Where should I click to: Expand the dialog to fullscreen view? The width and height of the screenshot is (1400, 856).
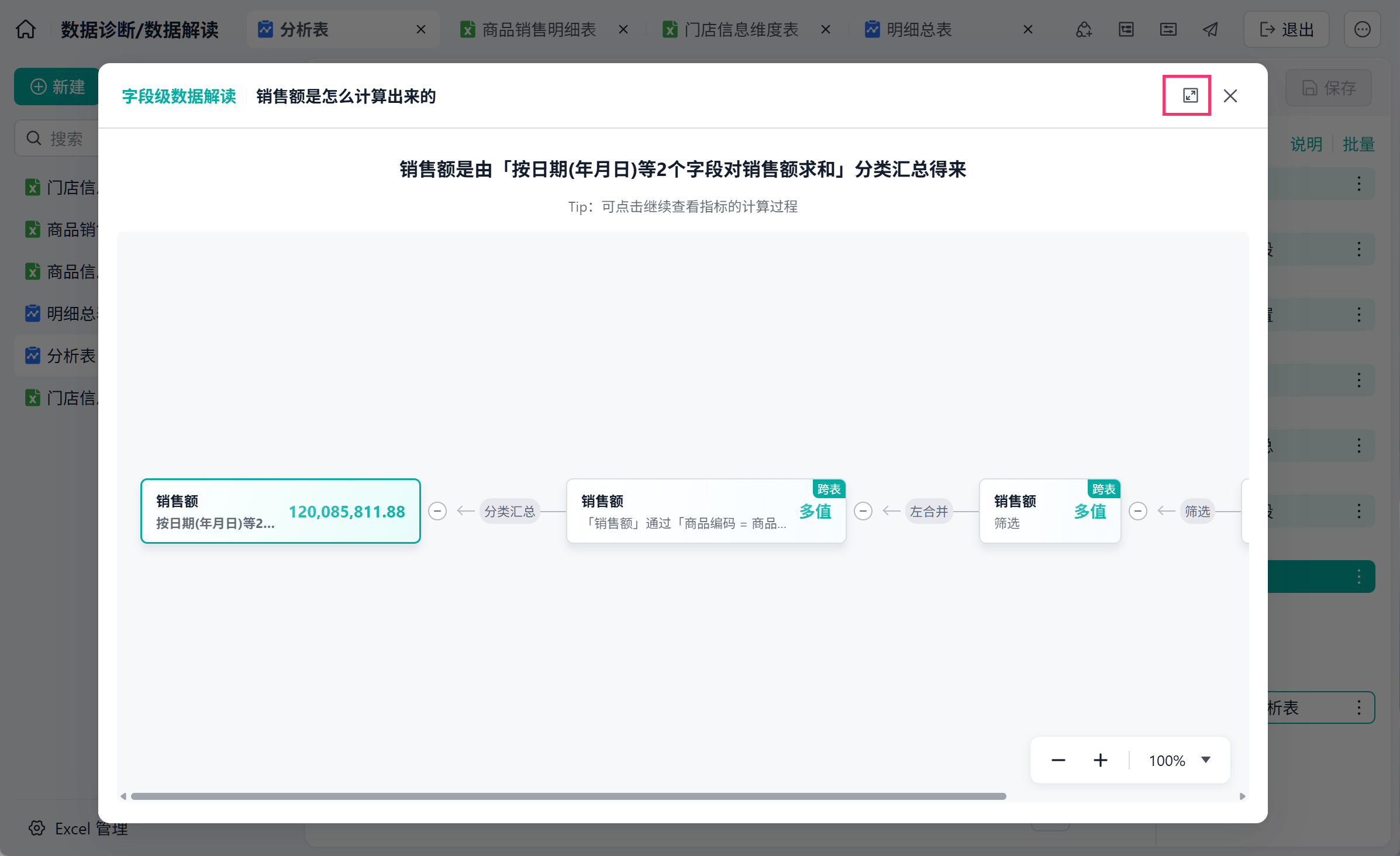point(1189,95)
